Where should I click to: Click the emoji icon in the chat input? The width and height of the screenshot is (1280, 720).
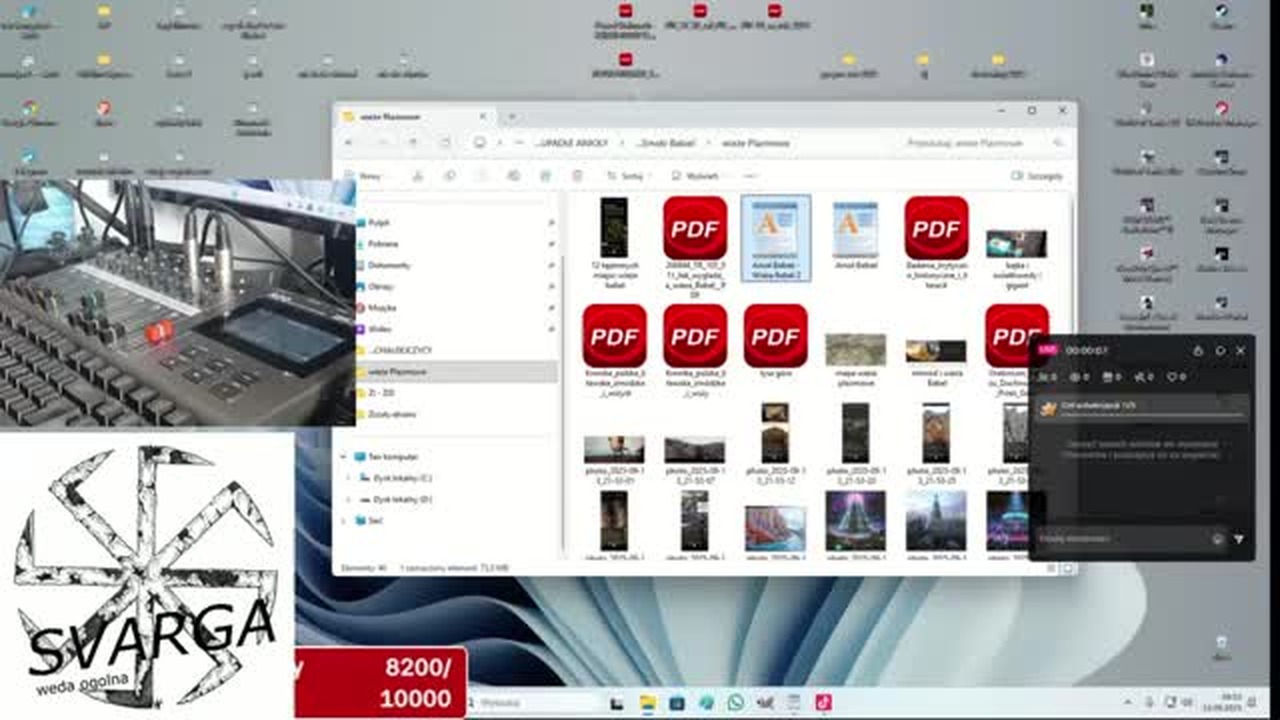click(x=1217, y=539)
